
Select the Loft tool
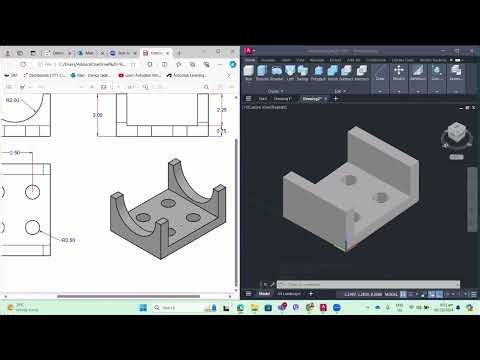[x=290, y=73]
